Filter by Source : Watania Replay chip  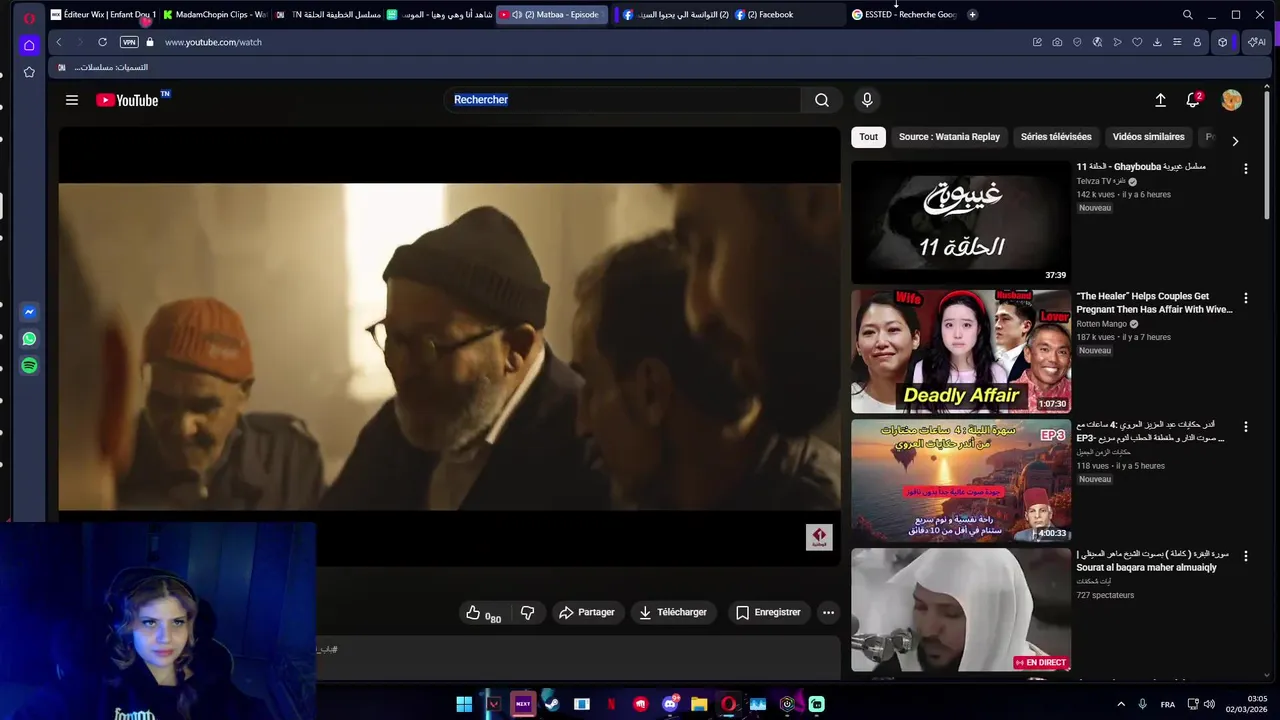(x=949, y=137)
